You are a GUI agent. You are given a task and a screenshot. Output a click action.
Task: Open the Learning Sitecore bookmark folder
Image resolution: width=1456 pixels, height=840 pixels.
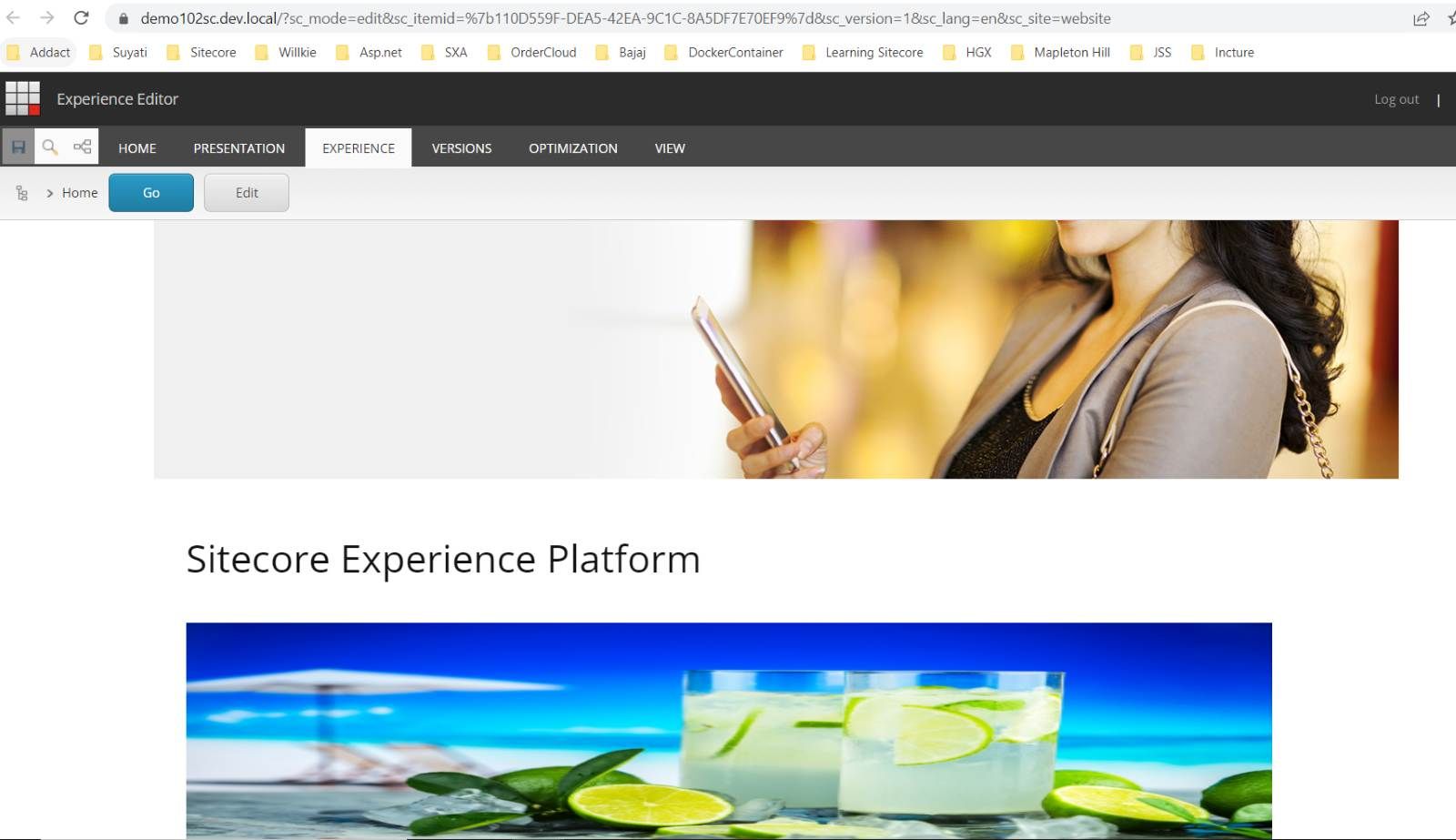click(863, 53)
